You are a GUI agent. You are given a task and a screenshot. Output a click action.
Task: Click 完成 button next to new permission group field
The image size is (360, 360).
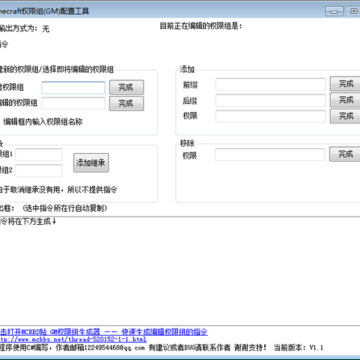pos(126,87)
